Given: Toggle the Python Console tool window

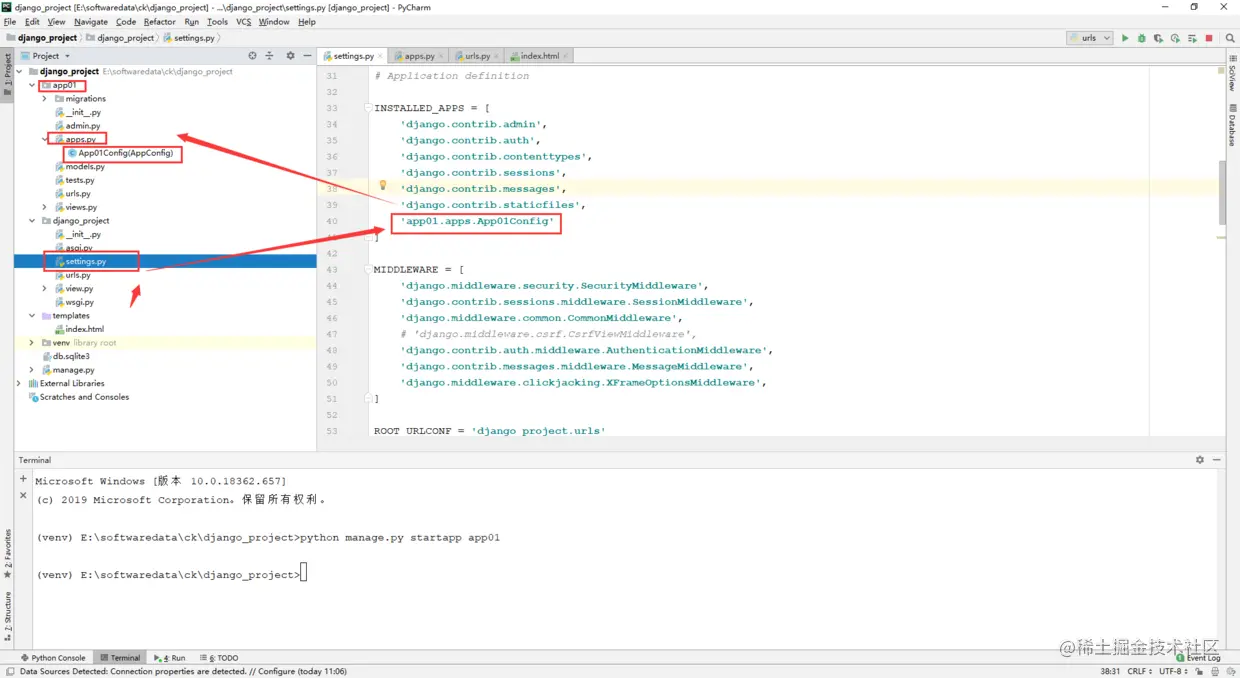Looking at the screenshot, I should [x=53, y=658].
